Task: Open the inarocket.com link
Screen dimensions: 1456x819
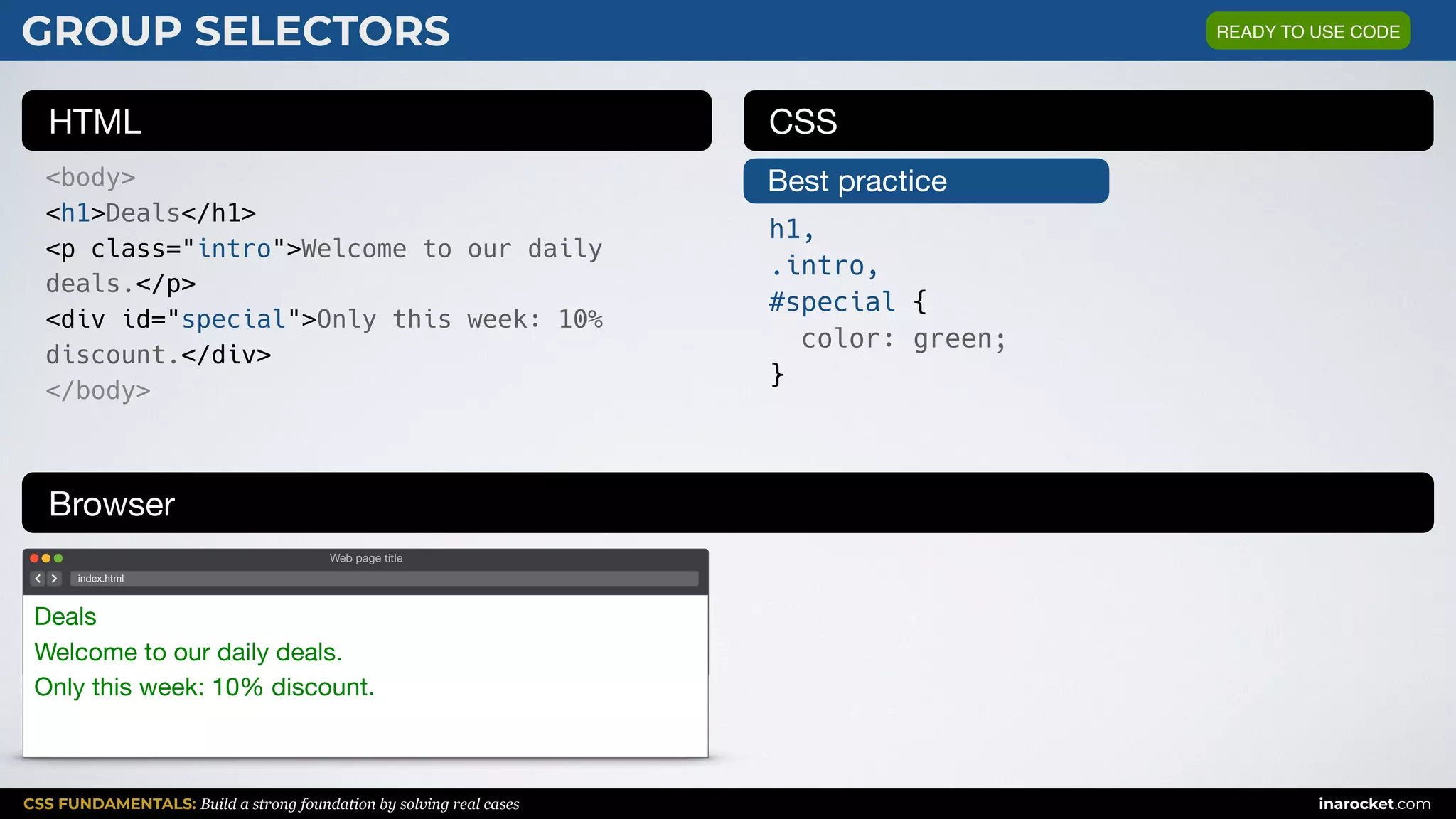Action: (1374, 803)
